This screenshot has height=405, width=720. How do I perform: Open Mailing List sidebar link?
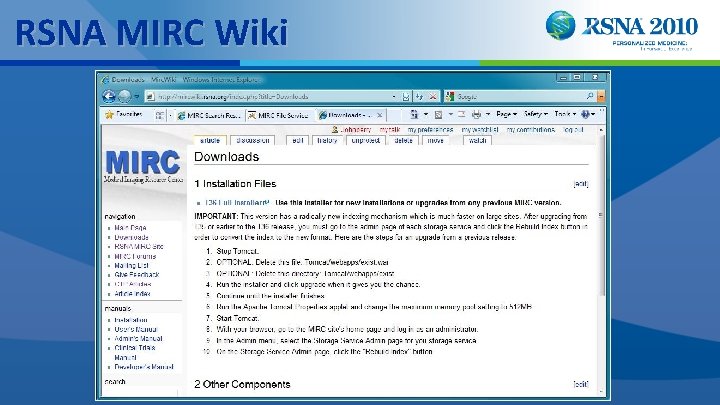point(131,265)
